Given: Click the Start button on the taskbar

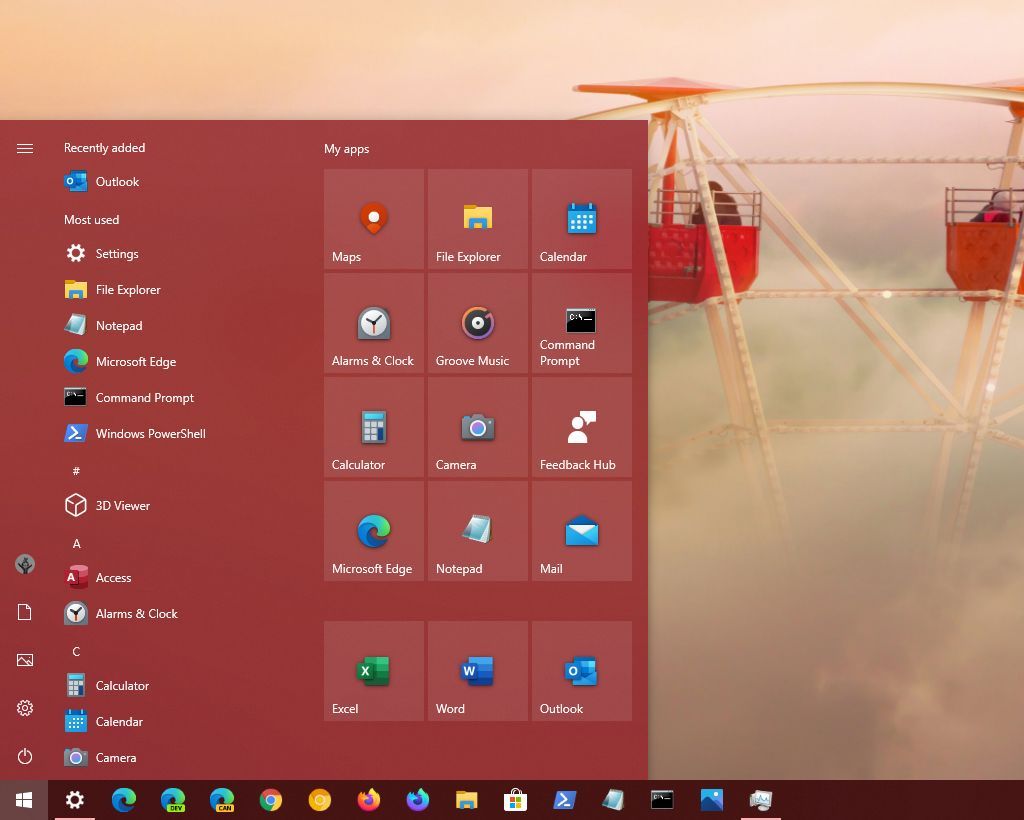Looking at the screenshot, I should pyautogui.click(x=22, y=800).
